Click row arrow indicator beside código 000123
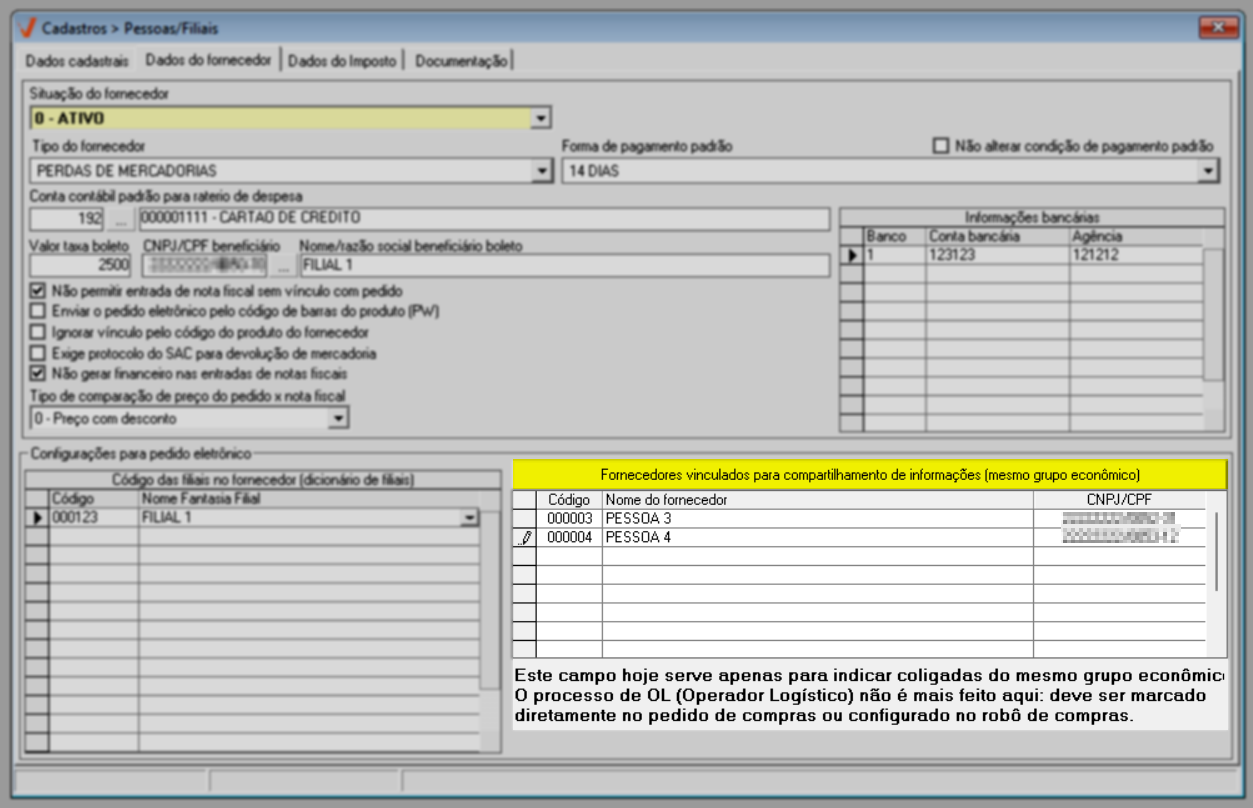This screenshot has height=808, width=1253. click(37, 517)
